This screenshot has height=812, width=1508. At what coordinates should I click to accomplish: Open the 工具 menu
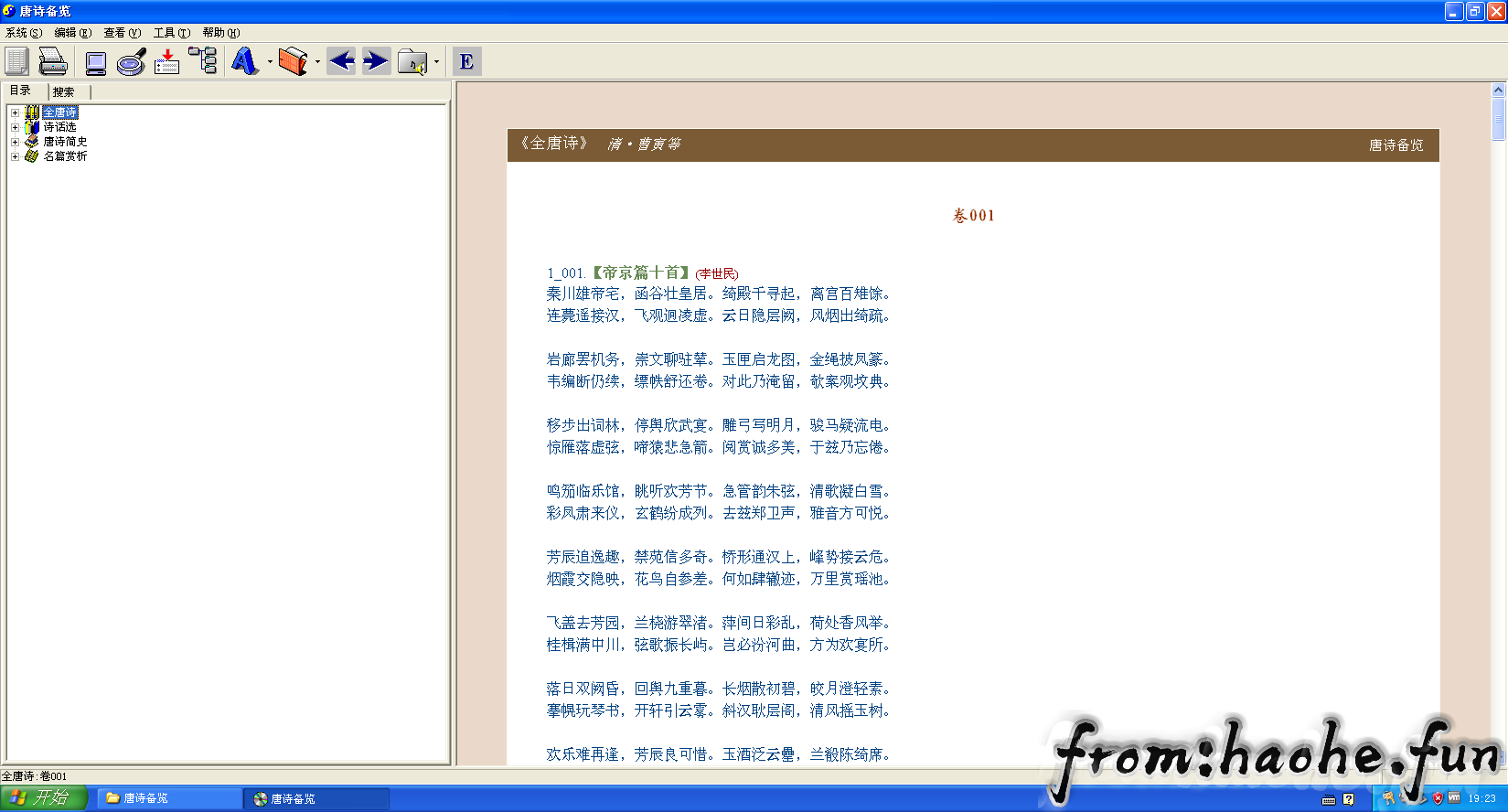coord(172,33)
